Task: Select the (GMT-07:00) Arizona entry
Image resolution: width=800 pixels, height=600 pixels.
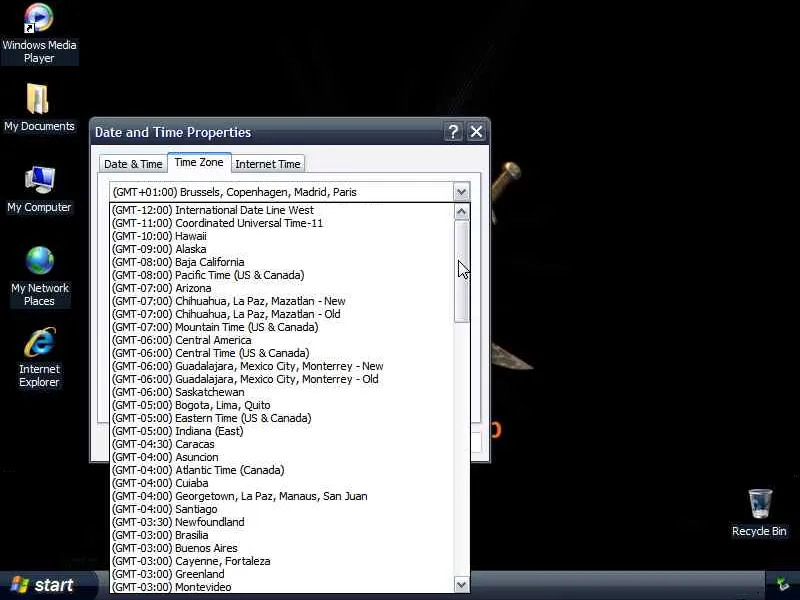Action: pos(282,288)
